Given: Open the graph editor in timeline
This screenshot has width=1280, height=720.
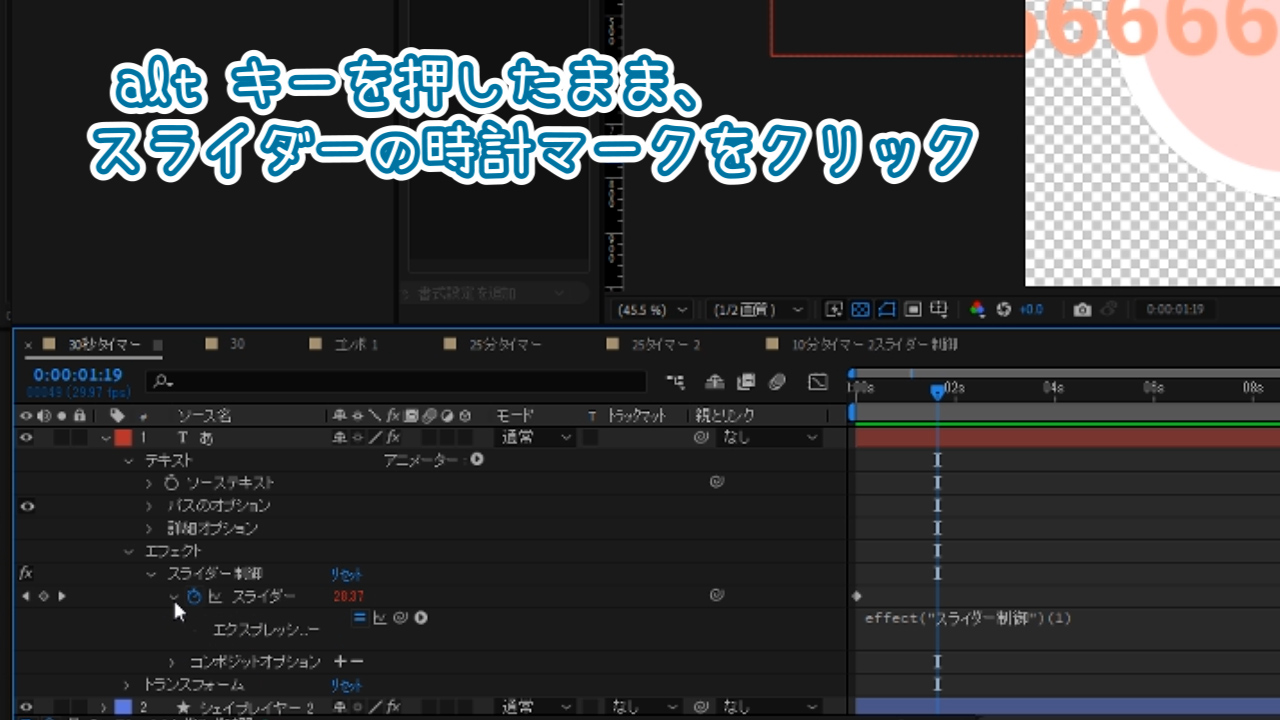Looking at the screenshot, I should (818, 382).
